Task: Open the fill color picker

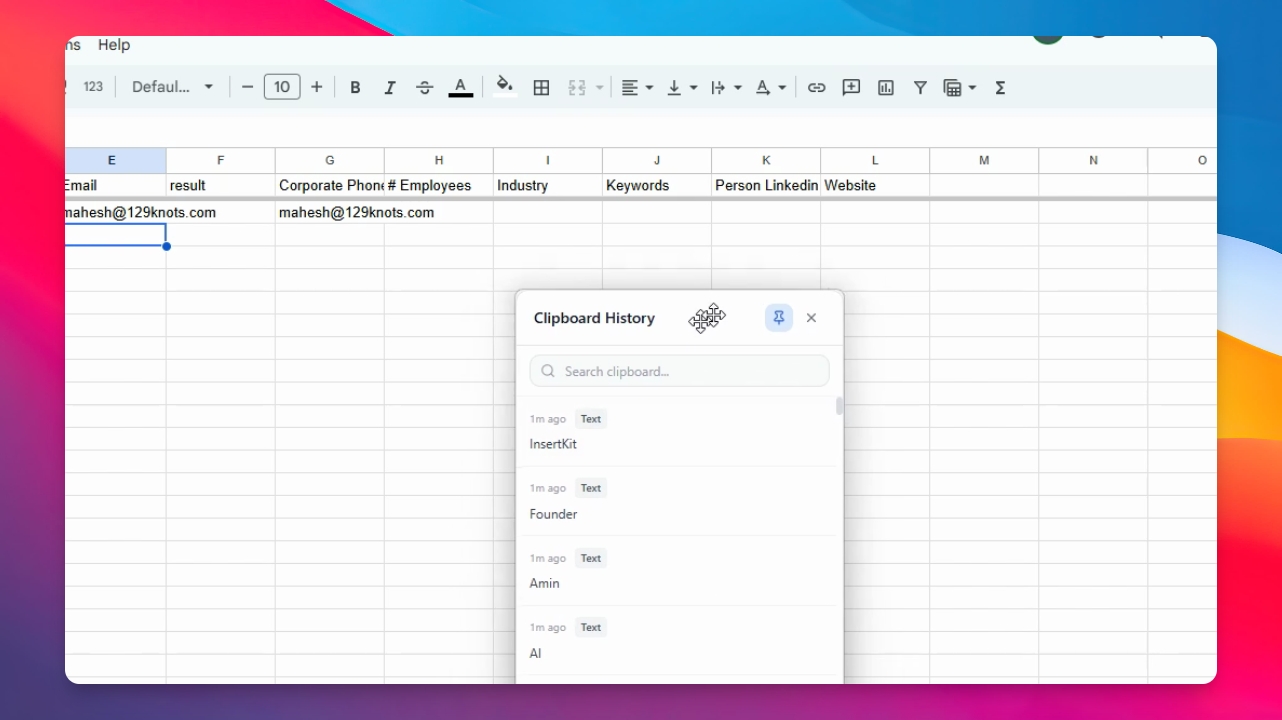Action: [505, 86]
